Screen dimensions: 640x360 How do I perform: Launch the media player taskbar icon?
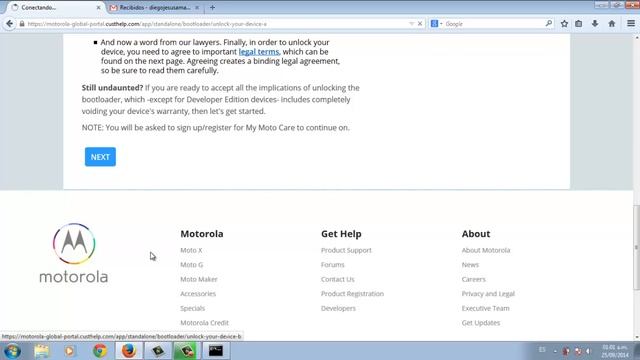69,351
